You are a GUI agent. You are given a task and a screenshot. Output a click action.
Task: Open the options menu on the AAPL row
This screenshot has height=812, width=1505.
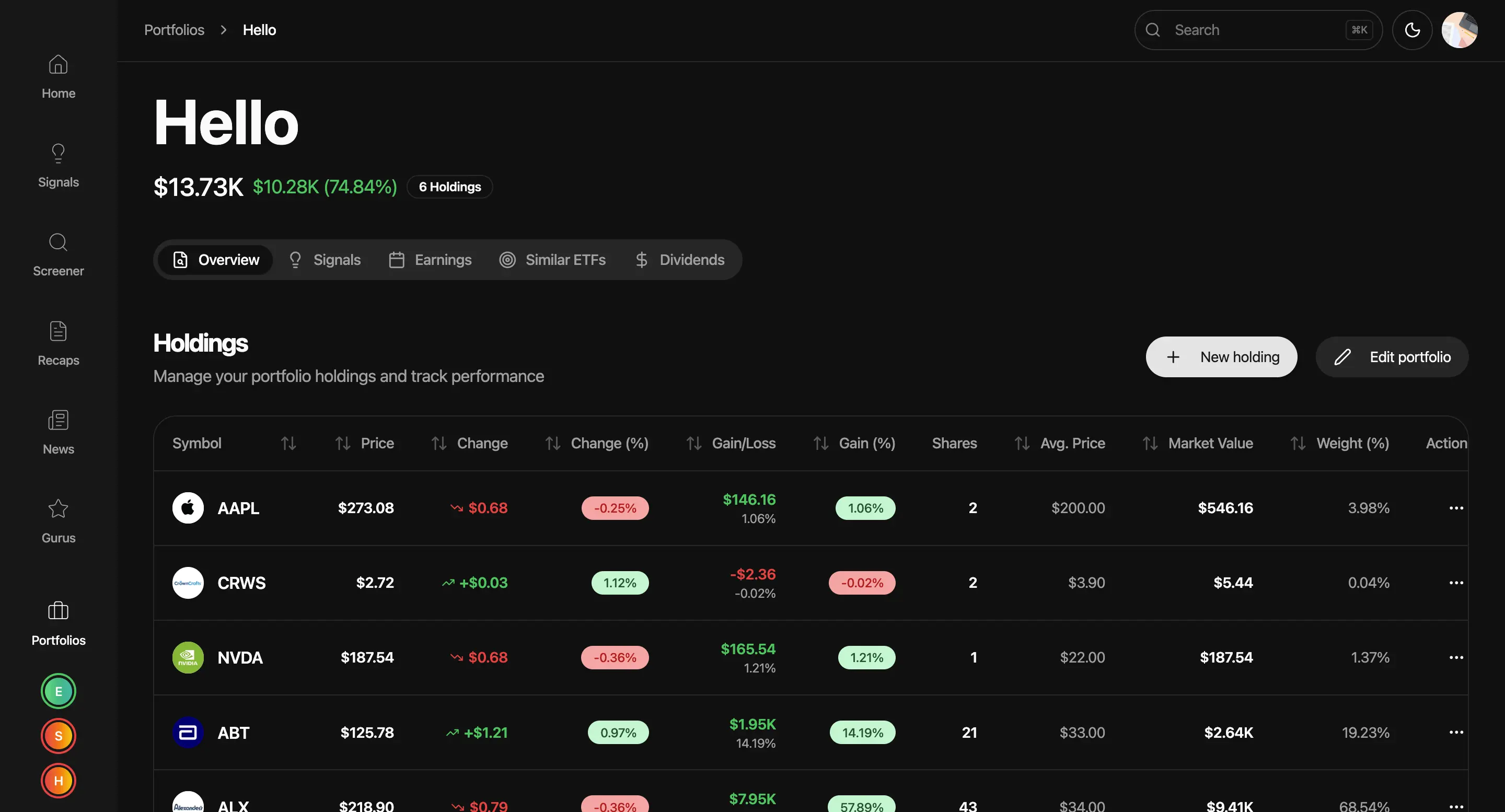click(x=1456, y=508)
